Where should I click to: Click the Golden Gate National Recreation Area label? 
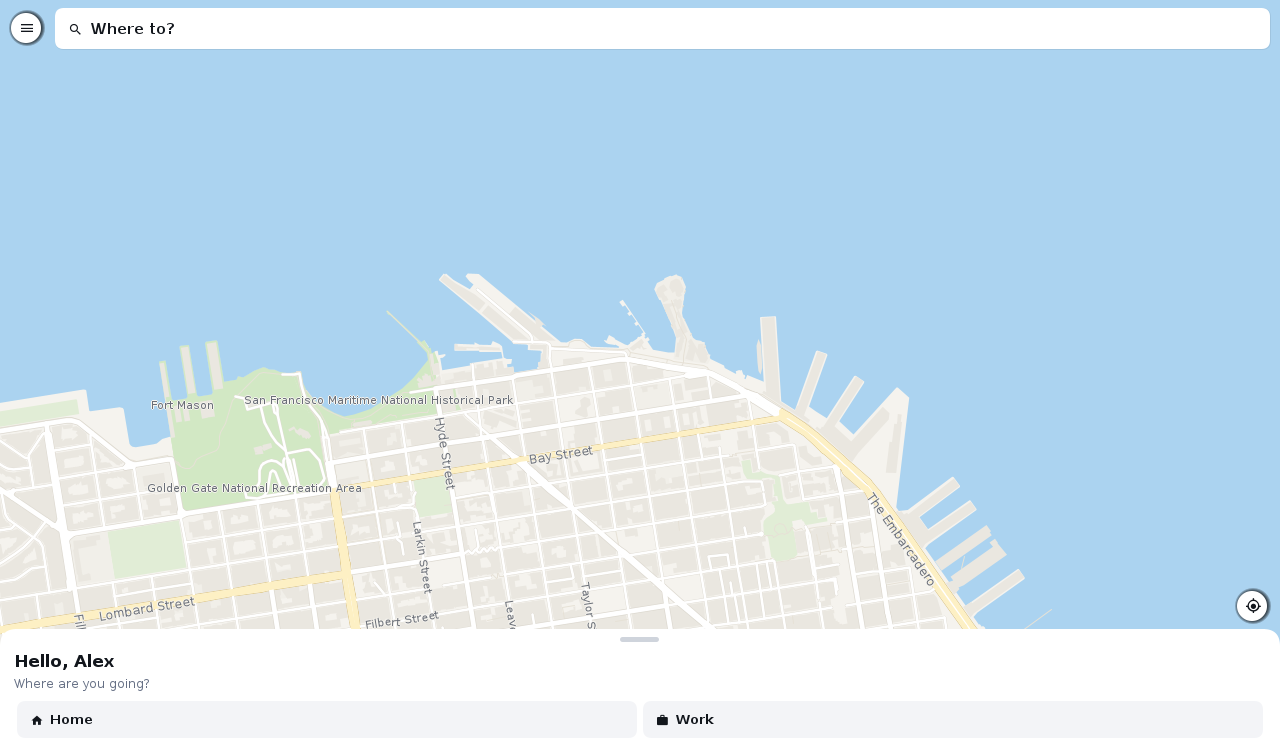(255, 488)
